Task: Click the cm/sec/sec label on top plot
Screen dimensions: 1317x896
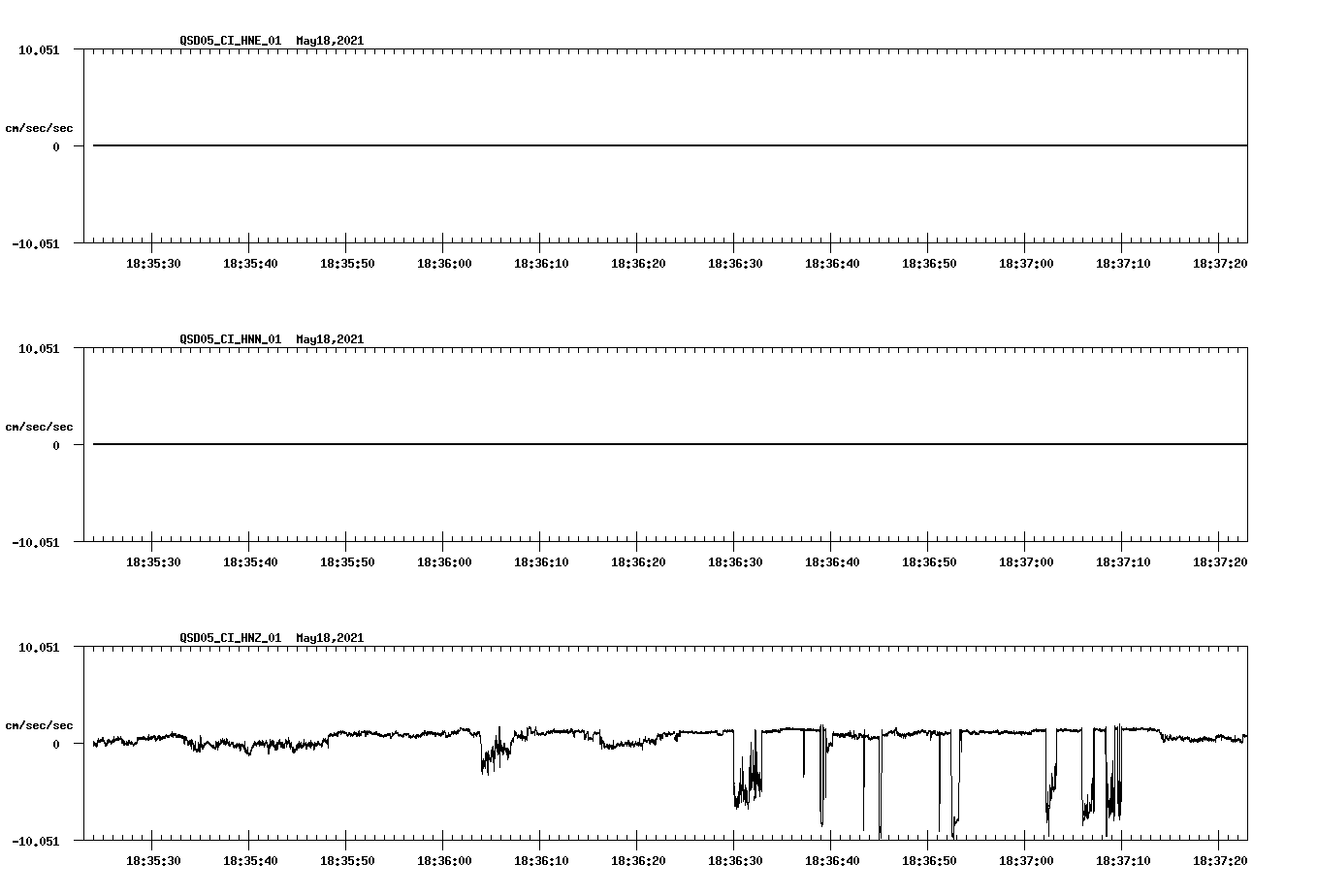Action: click(40, 127)
